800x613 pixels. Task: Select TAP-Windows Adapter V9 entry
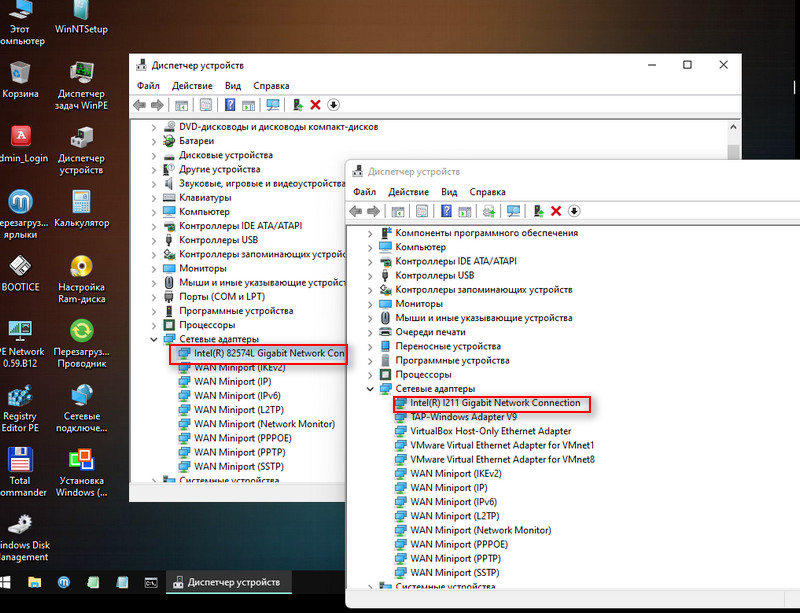(463, 417)
